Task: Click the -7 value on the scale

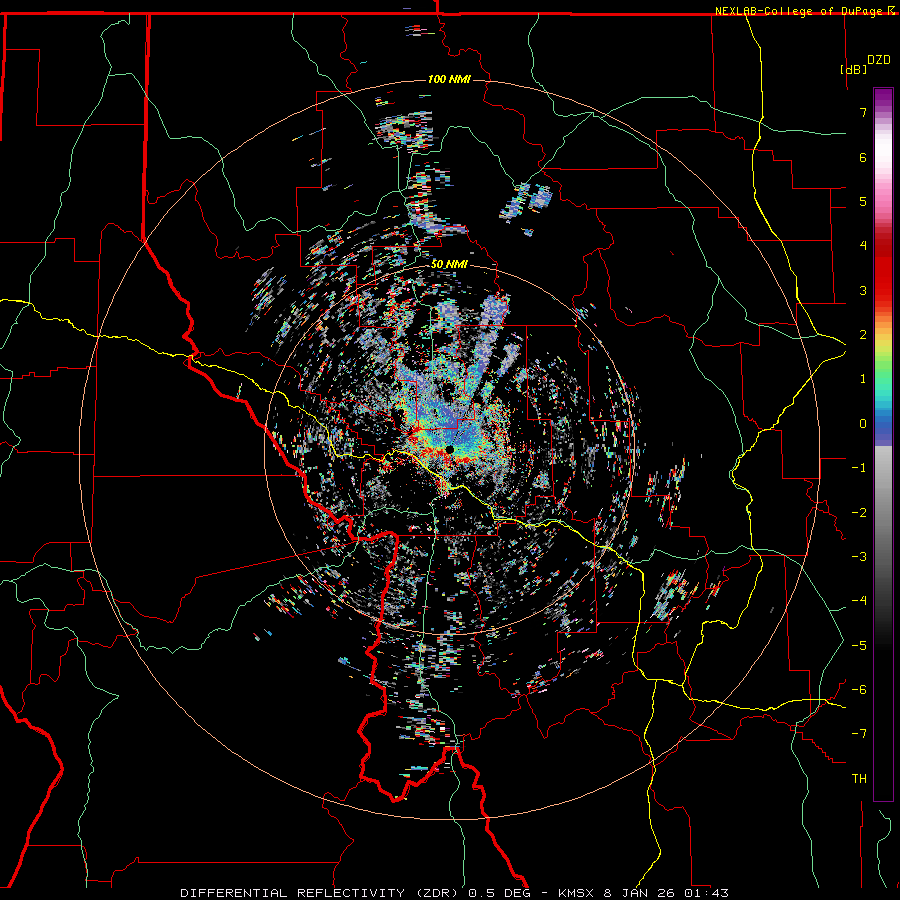Action: 859,734
